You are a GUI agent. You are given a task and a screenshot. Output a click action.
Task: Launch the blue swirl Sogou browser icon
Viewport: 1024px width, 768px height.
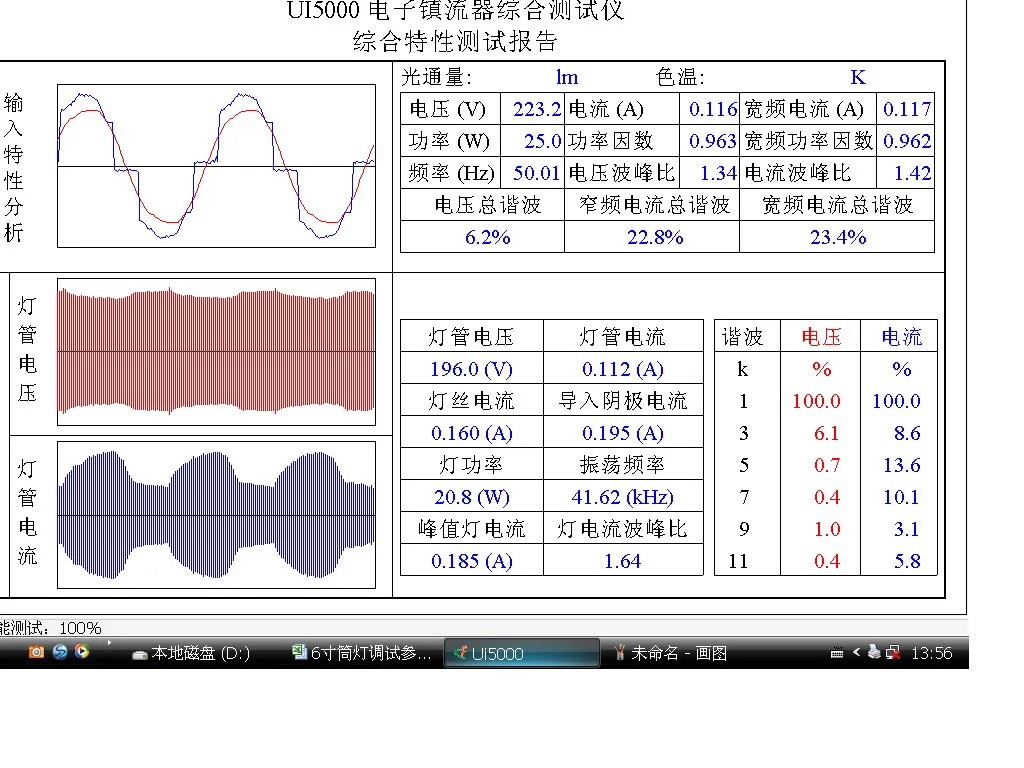(59, 652)
